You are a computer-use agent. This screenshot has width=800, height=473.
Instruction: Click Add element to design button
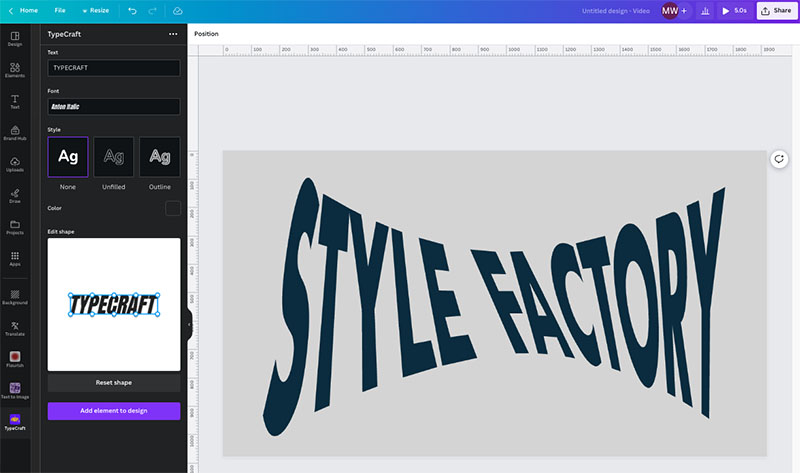(x=114, y=411)
